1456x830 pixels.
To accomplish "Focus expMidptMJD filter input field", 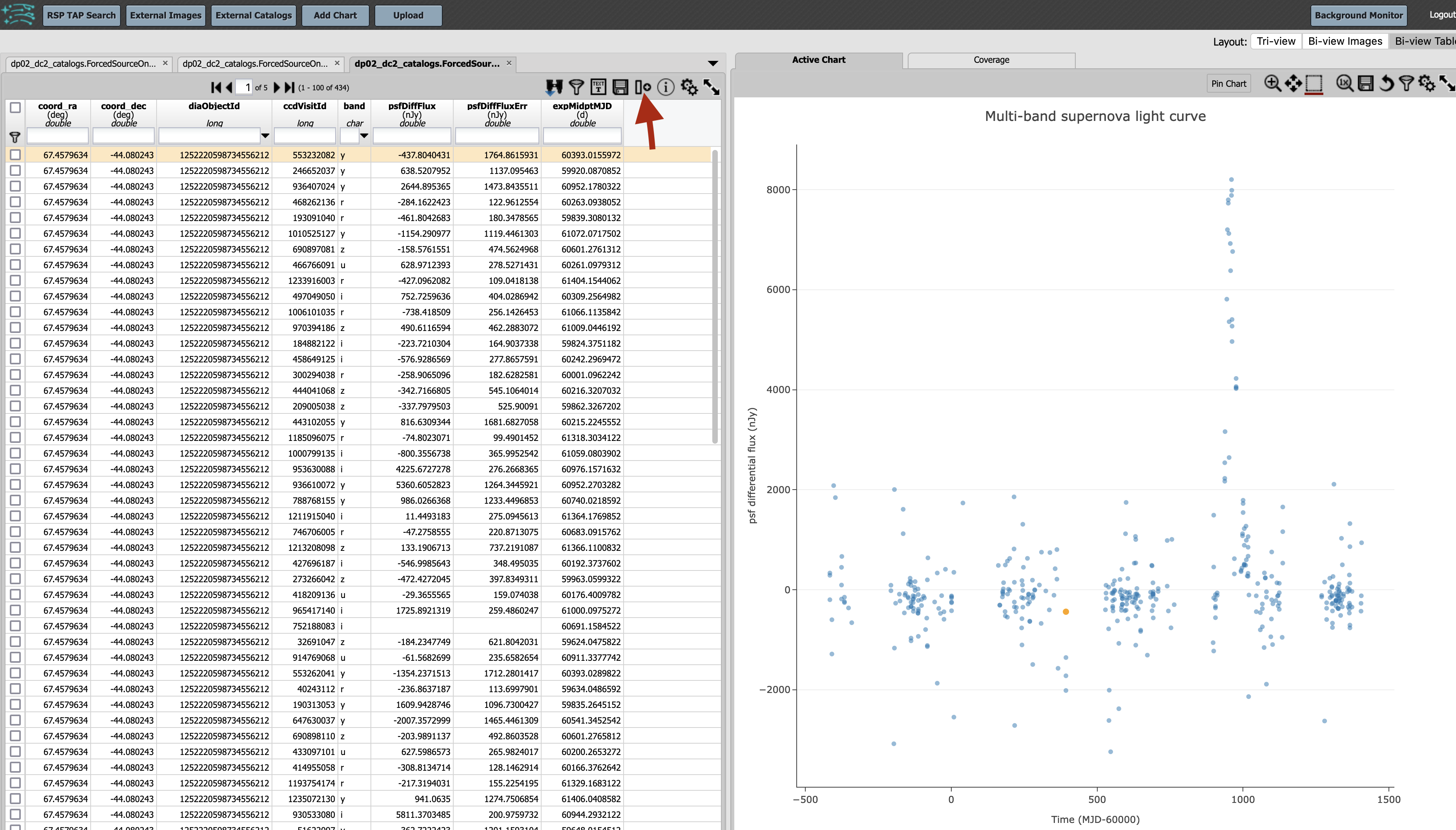I will pyautogui.click(x=582, y=136).
